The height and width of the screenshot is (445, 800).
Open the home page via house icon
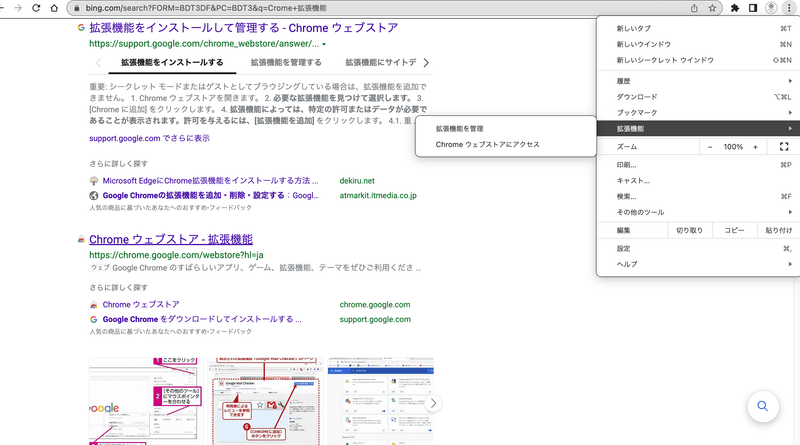(54, 8)
